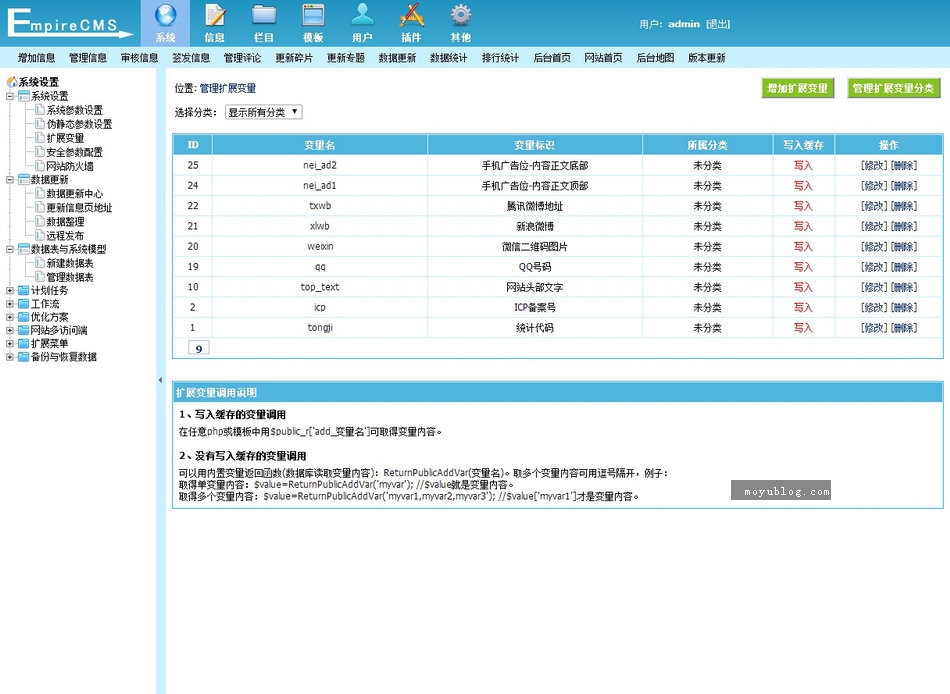Click 删除 for the xlwb row

tap(904, 226)
